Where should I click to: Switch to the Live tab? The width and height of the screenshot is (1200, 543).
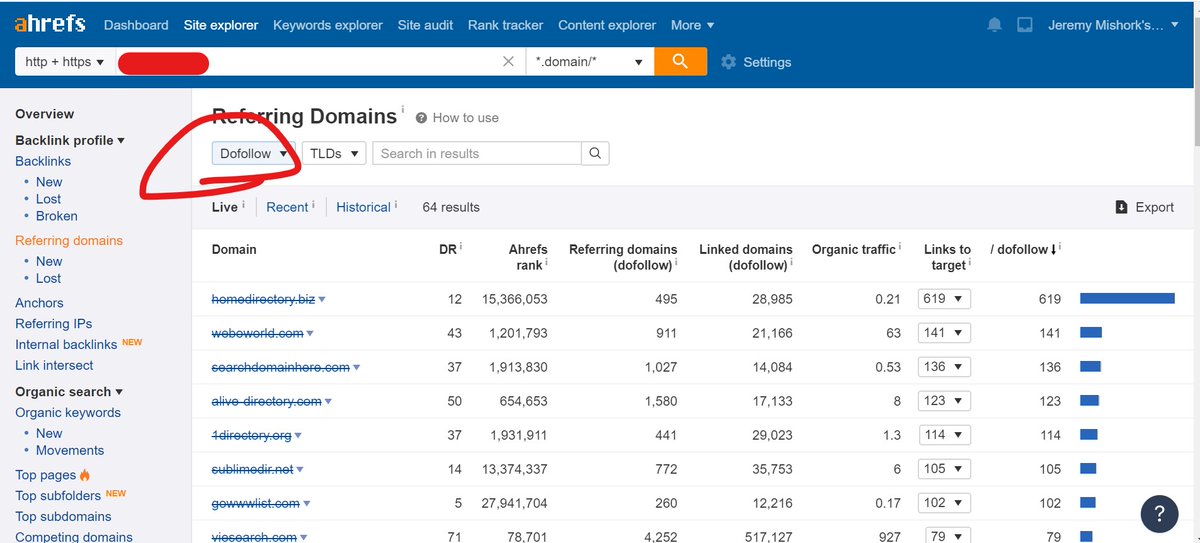[x=224, y=207]
